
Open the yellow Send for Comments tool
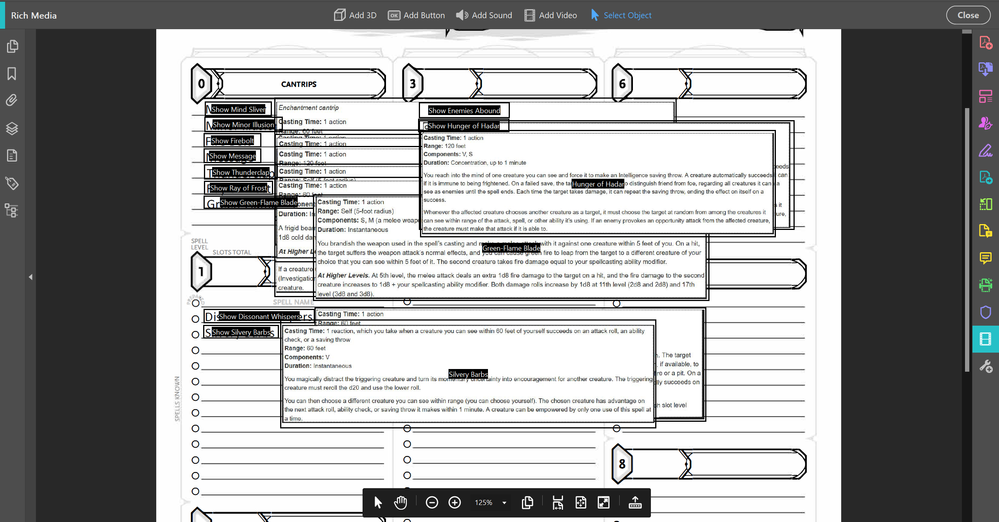click(x=985, y=231)
